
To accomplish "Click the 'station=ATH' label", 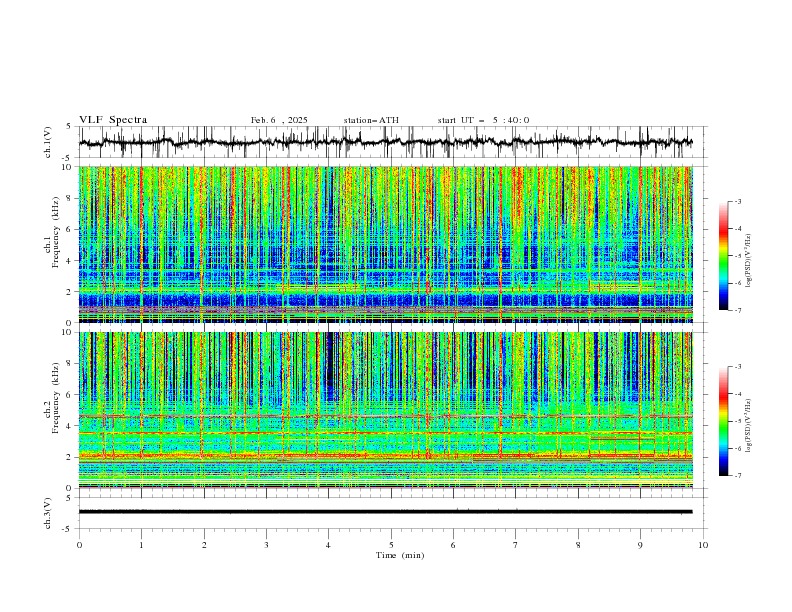I will [x=371, y=120].
